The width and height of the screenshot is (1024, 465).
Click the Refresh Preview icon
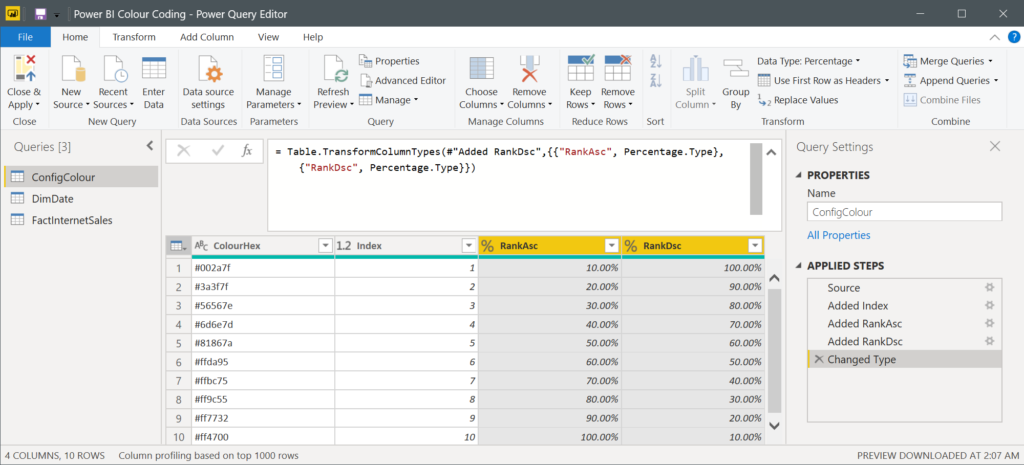click(x=336, y=69)
